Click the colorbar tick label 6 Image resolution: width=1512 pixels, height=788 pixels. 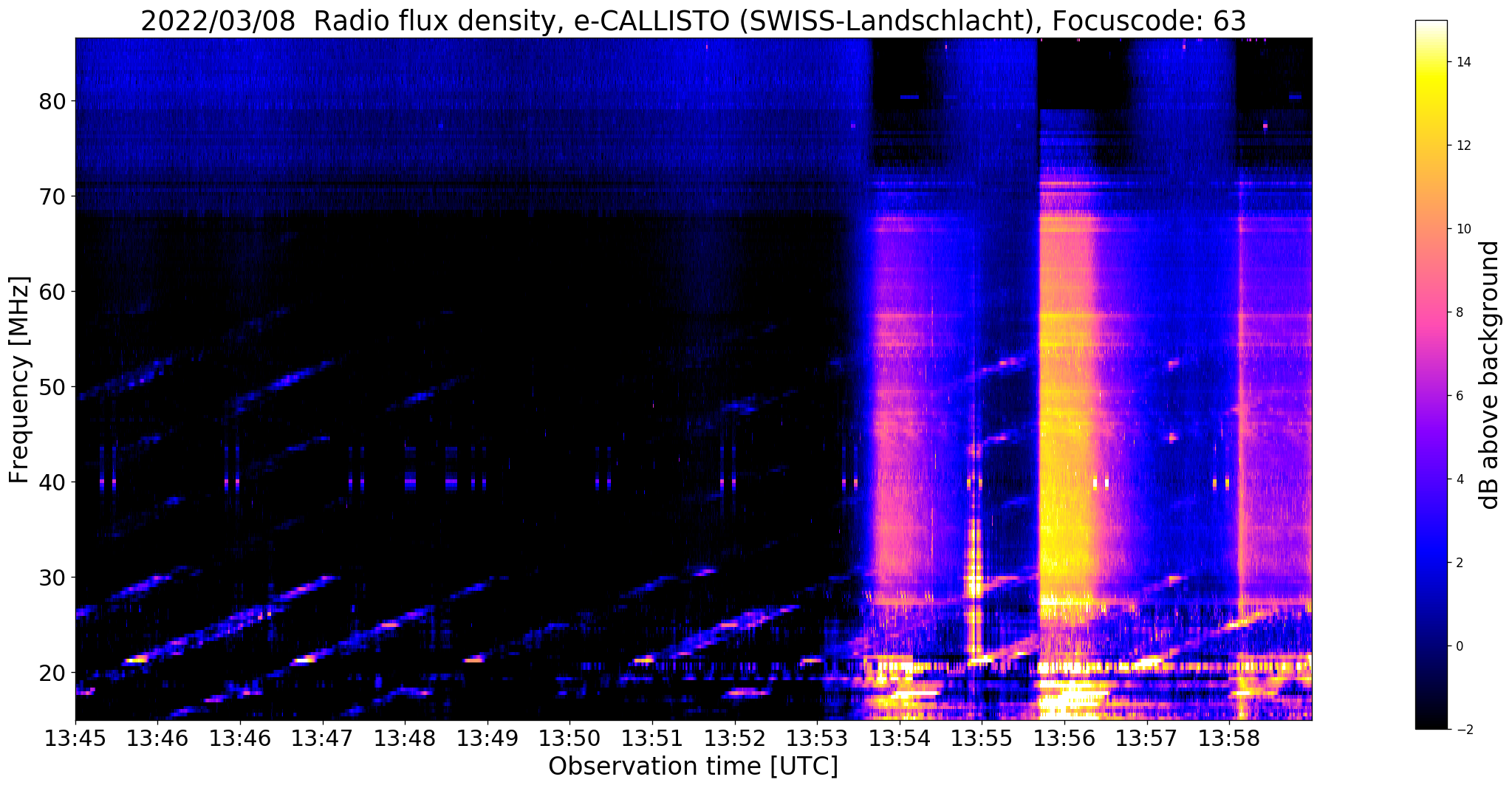coord(1459,396)
